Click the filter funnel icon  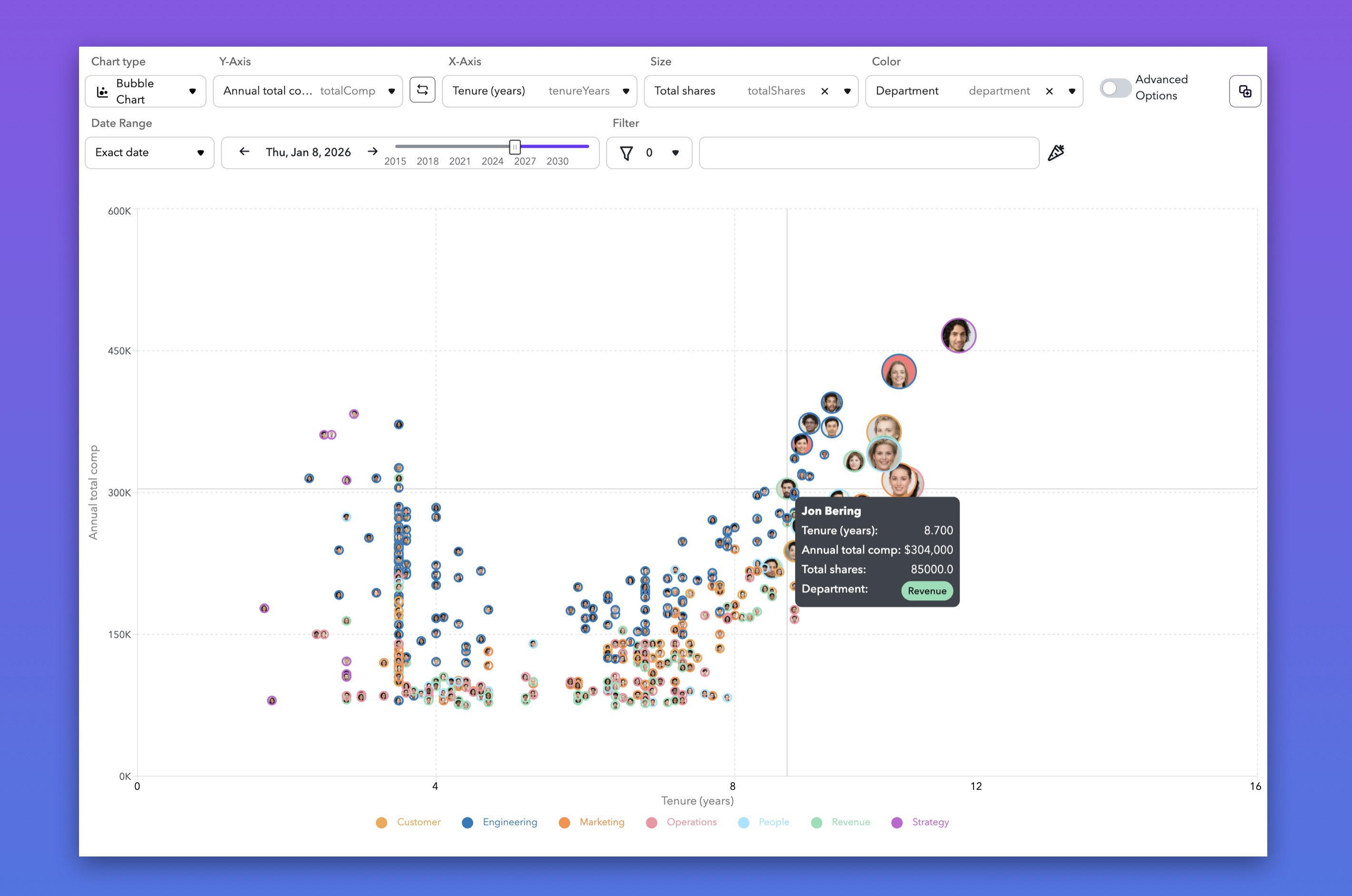[x=626, y=153]
